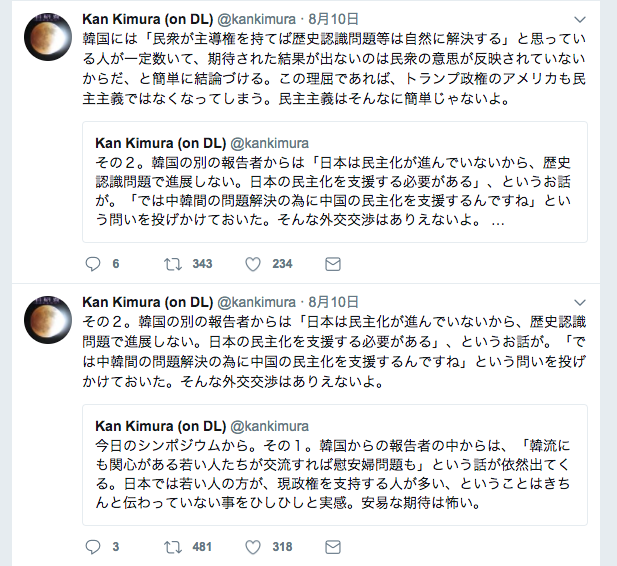Screen dimensions: 617x566
Task: Like the first tweet with 234 likes
Action: point(253,264)
